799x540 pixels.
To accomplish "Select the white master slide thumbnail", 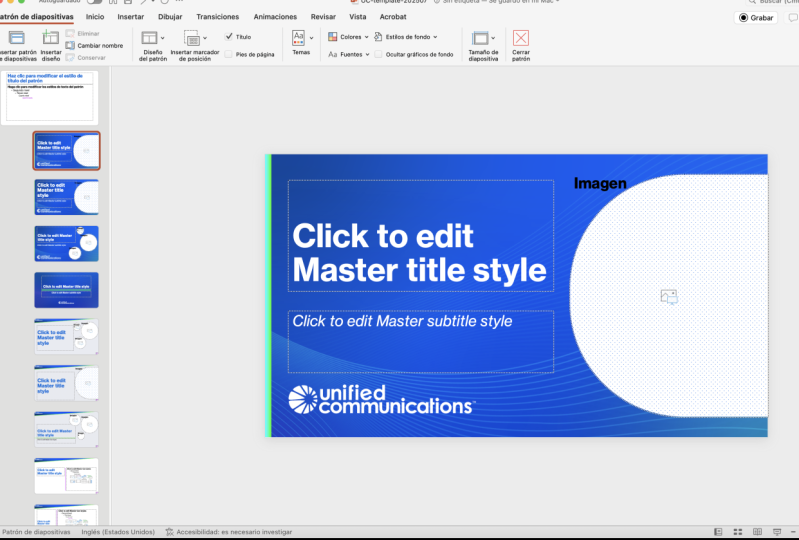I will click(x=49, y=97).
